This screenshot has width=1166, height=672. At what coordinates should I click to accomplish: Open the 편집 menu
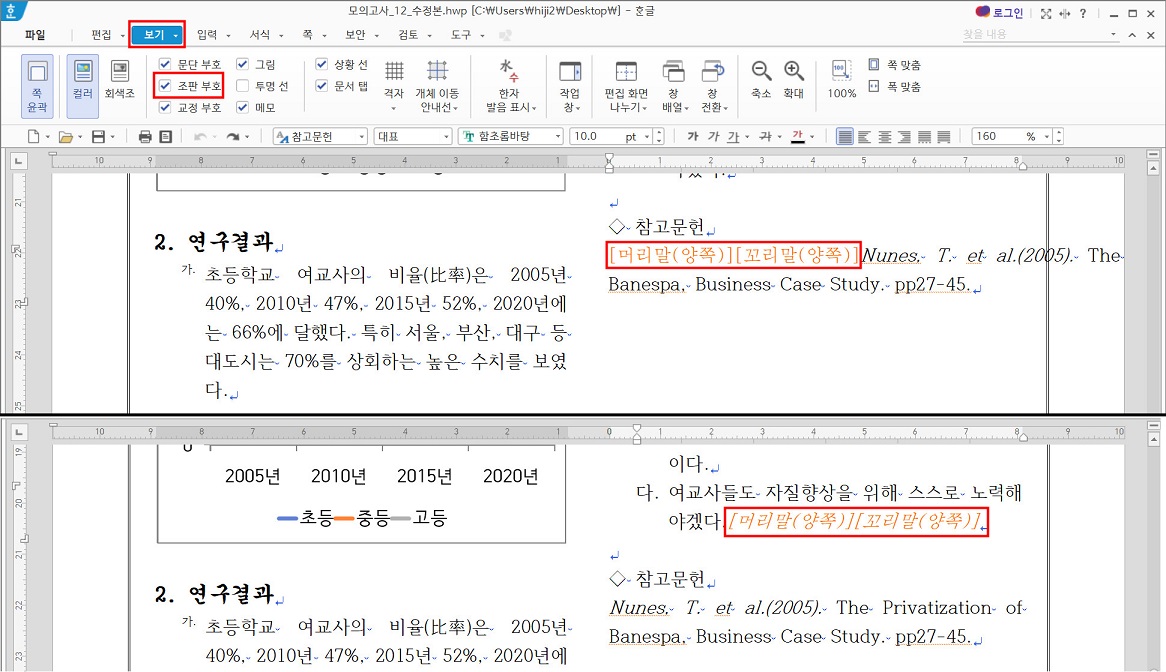pos(101,35)
